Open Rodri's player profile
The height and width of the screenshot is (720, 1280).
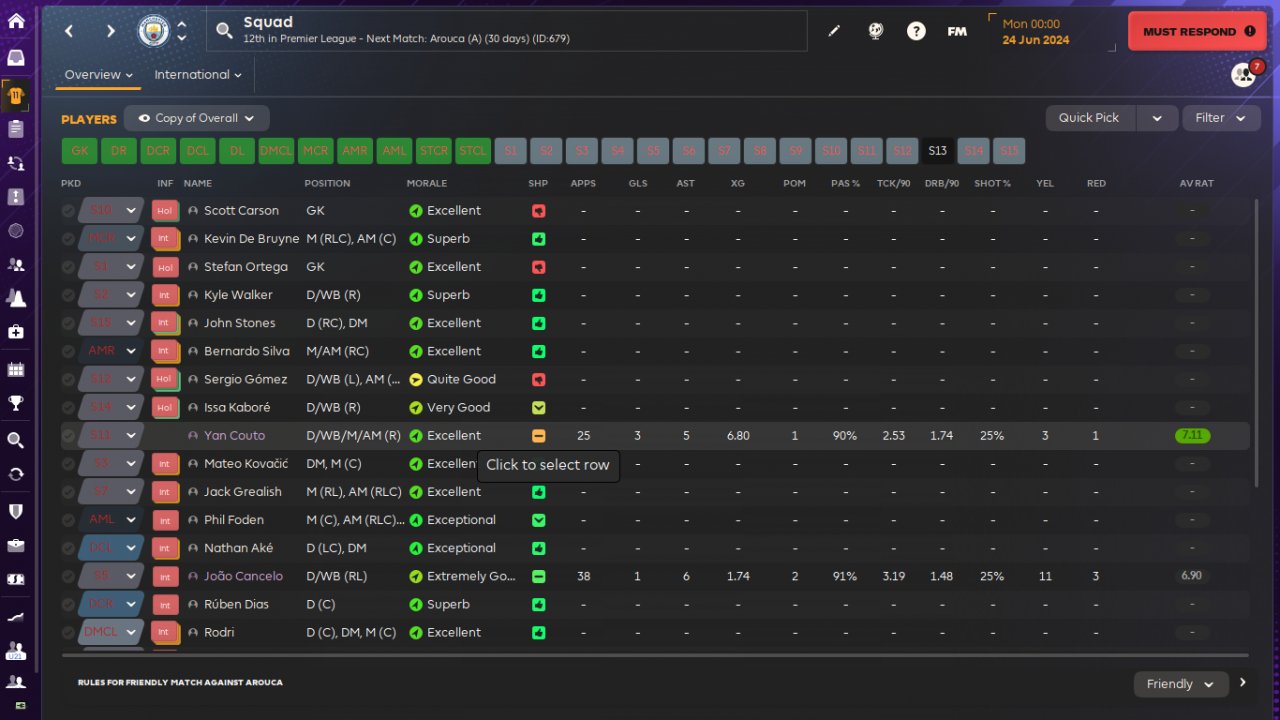(219, 632)
